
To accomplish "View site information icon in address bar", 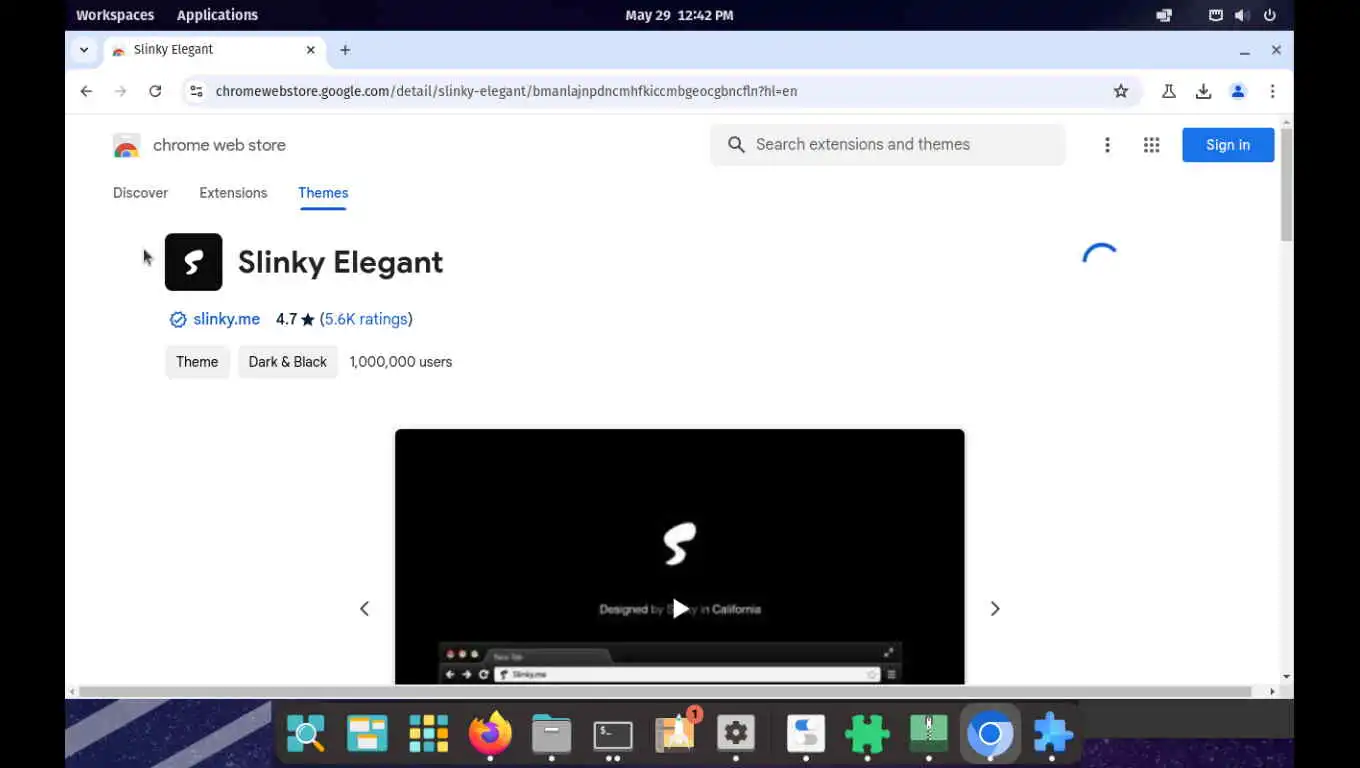I will (x=196, y=91).
